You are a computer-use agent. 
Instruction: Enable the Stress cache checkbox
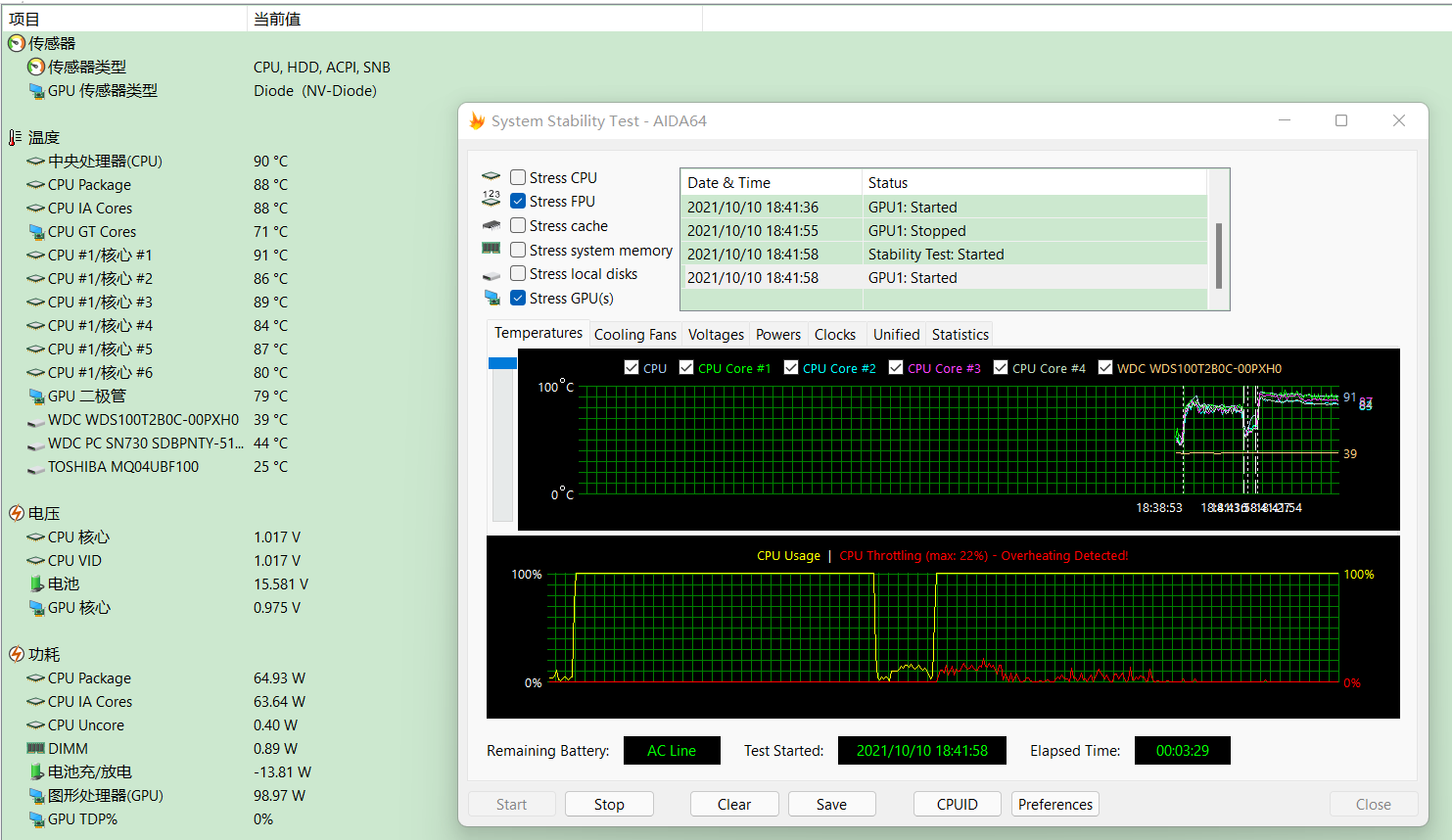point(518,225)
